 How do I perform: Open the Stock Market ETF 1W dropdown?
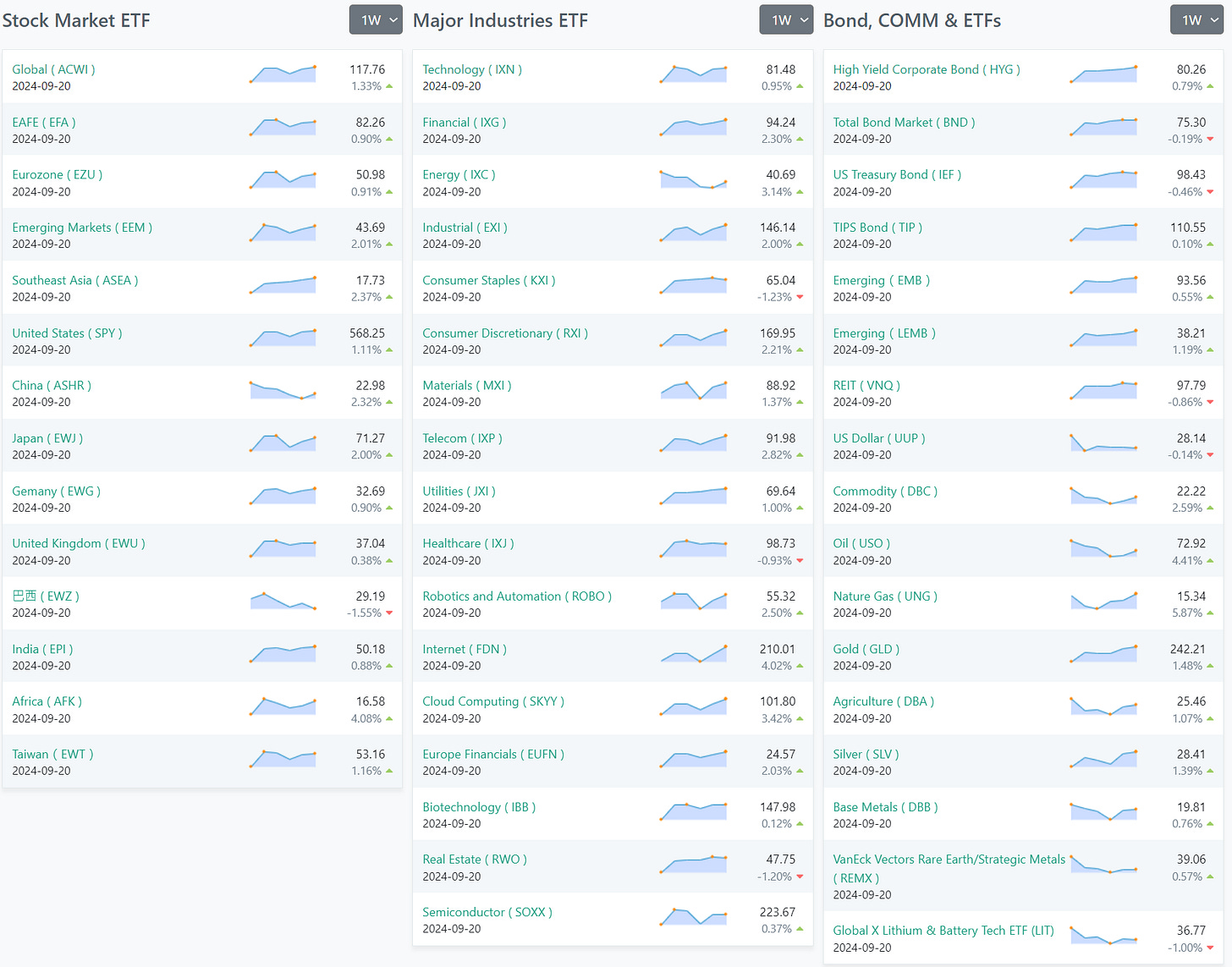point(376,20)
